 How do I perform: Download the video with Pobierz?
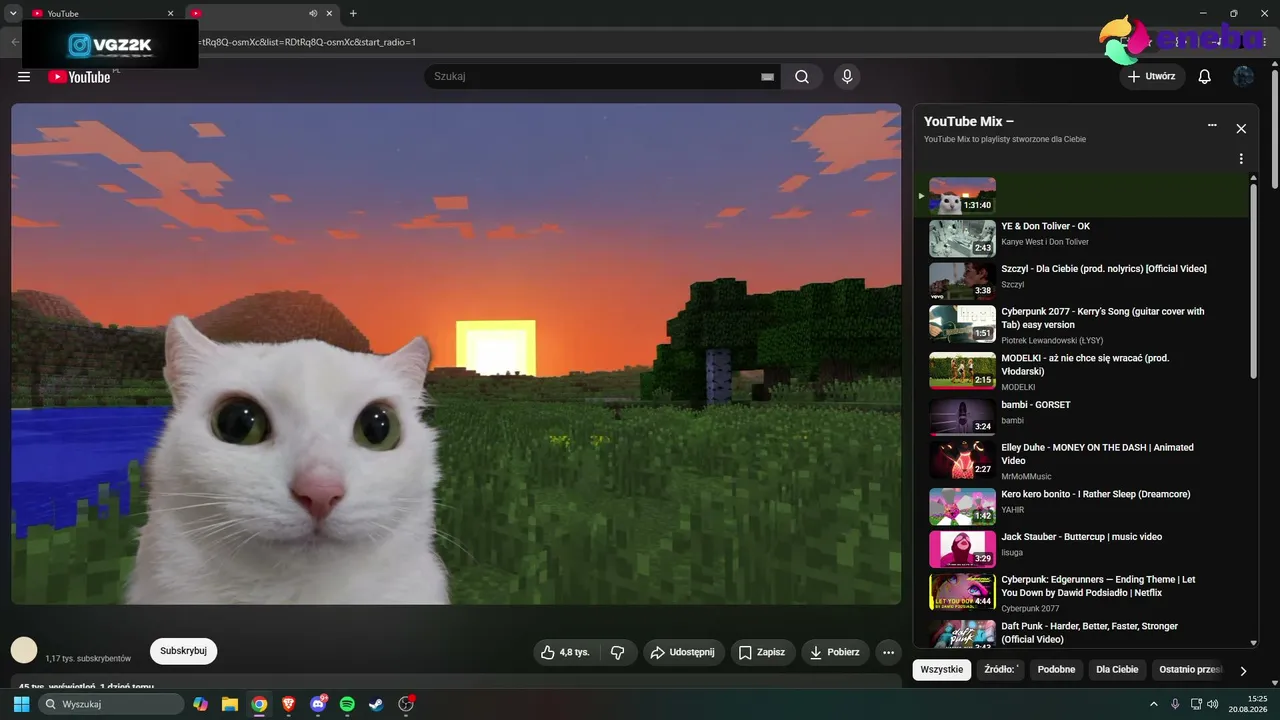[835, 652]
